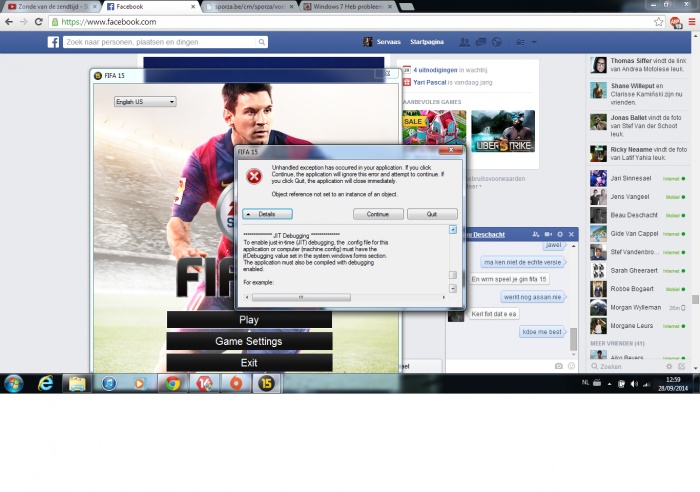The width and height of the screenshot is (700, 492).
Task: Click the address bar with facebook.com
Action: click(353, 22)
